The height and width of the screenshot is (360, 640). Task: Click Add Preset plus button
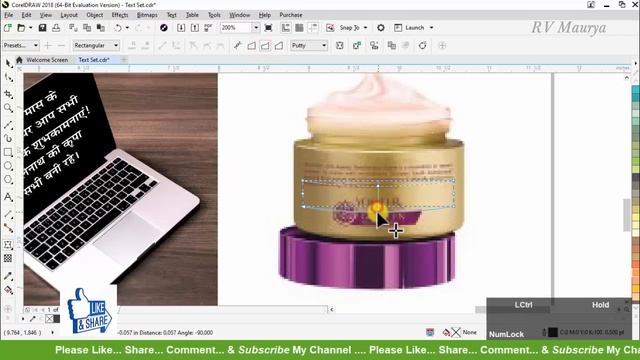point(48,45)
